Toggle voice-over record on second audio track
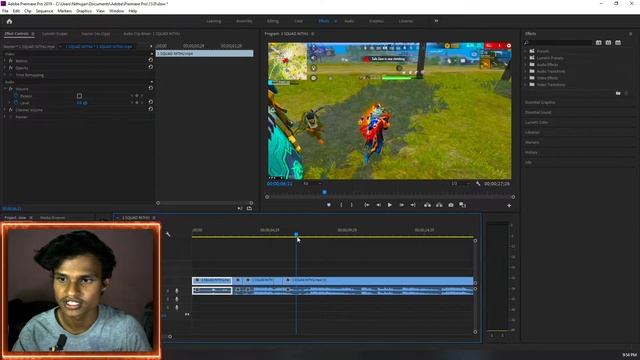The height and width of the screenshot is (360, 640). tap(177, 299)
